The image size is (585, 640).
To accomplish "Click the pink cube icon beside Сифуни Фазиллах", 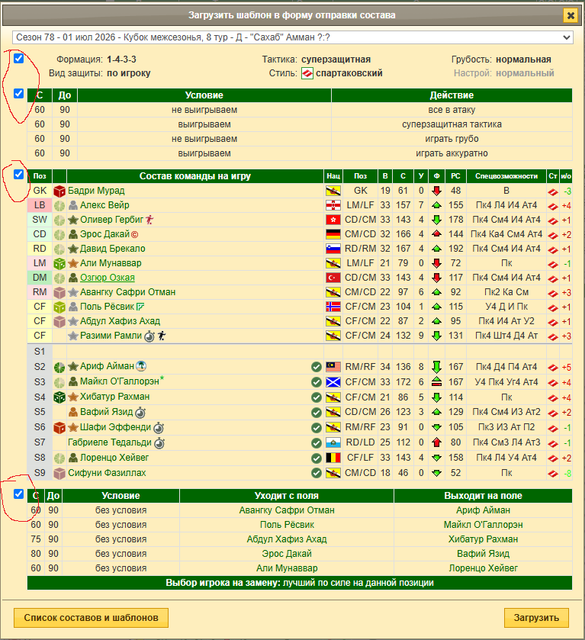I will 60,473.
